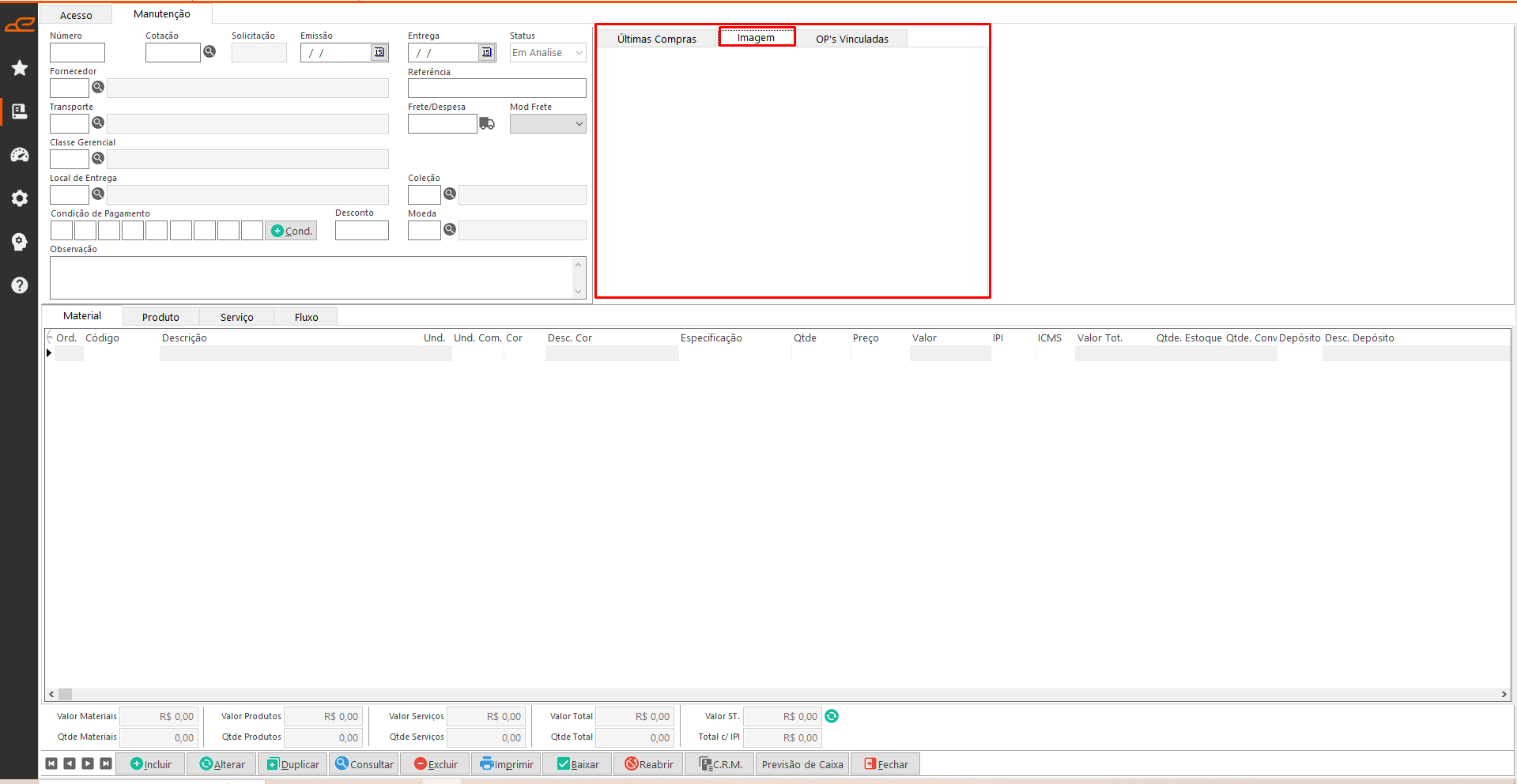The width and height of the screenshot is (1517, 784).
Task: Open settings gear icon in sidebar
Action: (x=20, y=198)
